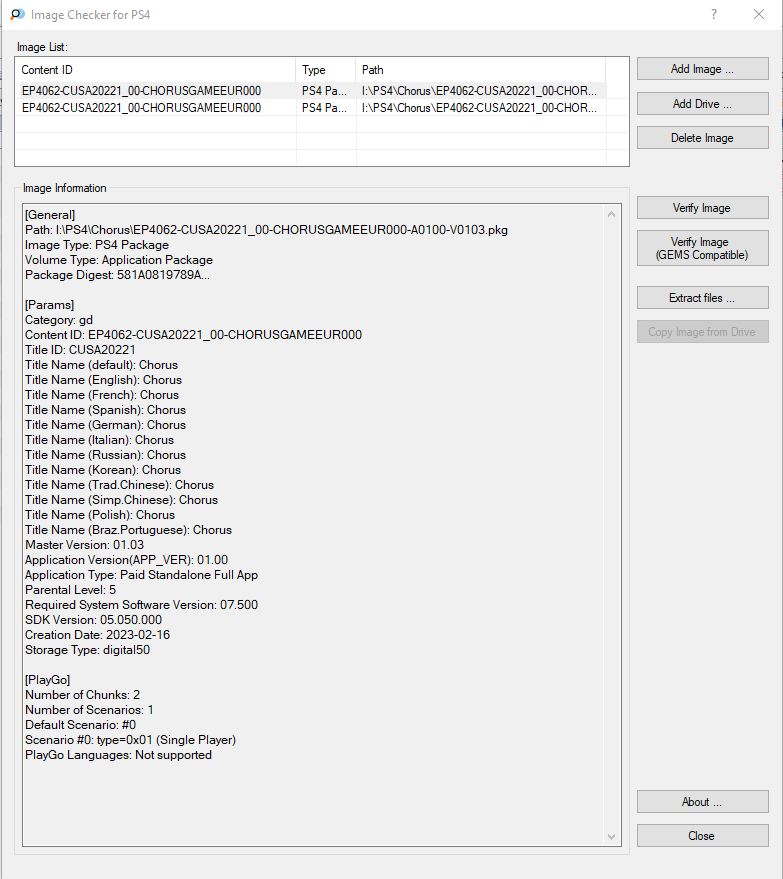Sort by Content ID column header
The height and width of the screenshot is (879, 783).
pos(155,70)
